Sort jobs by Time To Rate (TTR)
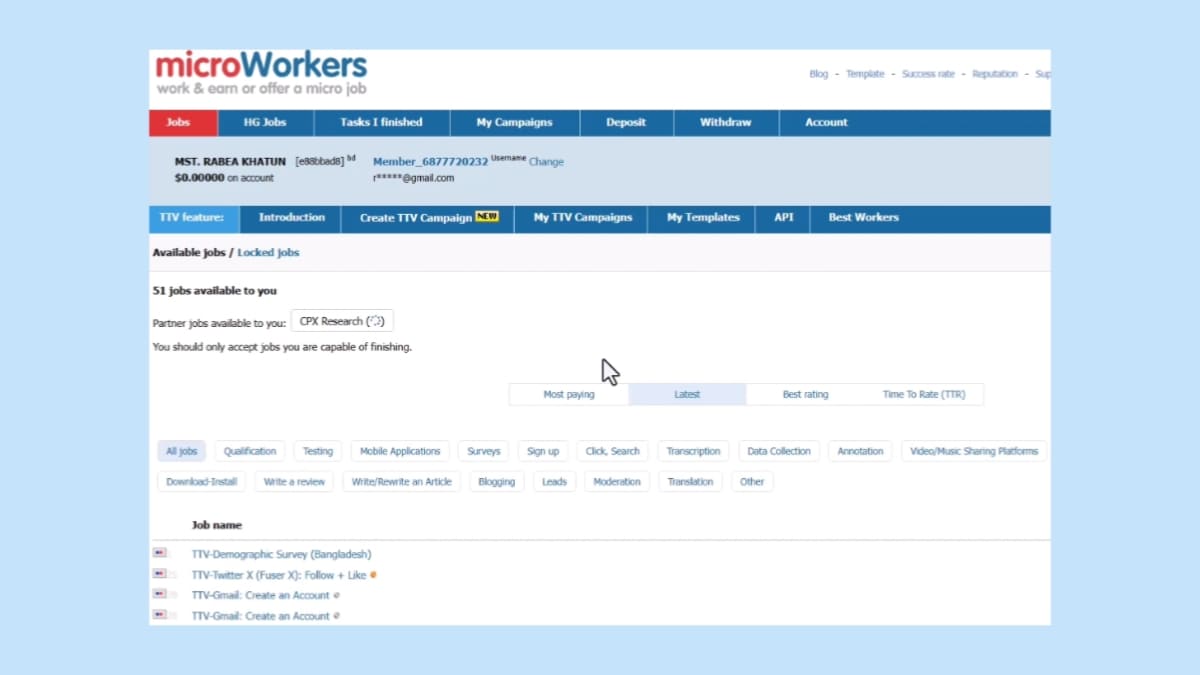1200x675 pixels. pos(923,395)
